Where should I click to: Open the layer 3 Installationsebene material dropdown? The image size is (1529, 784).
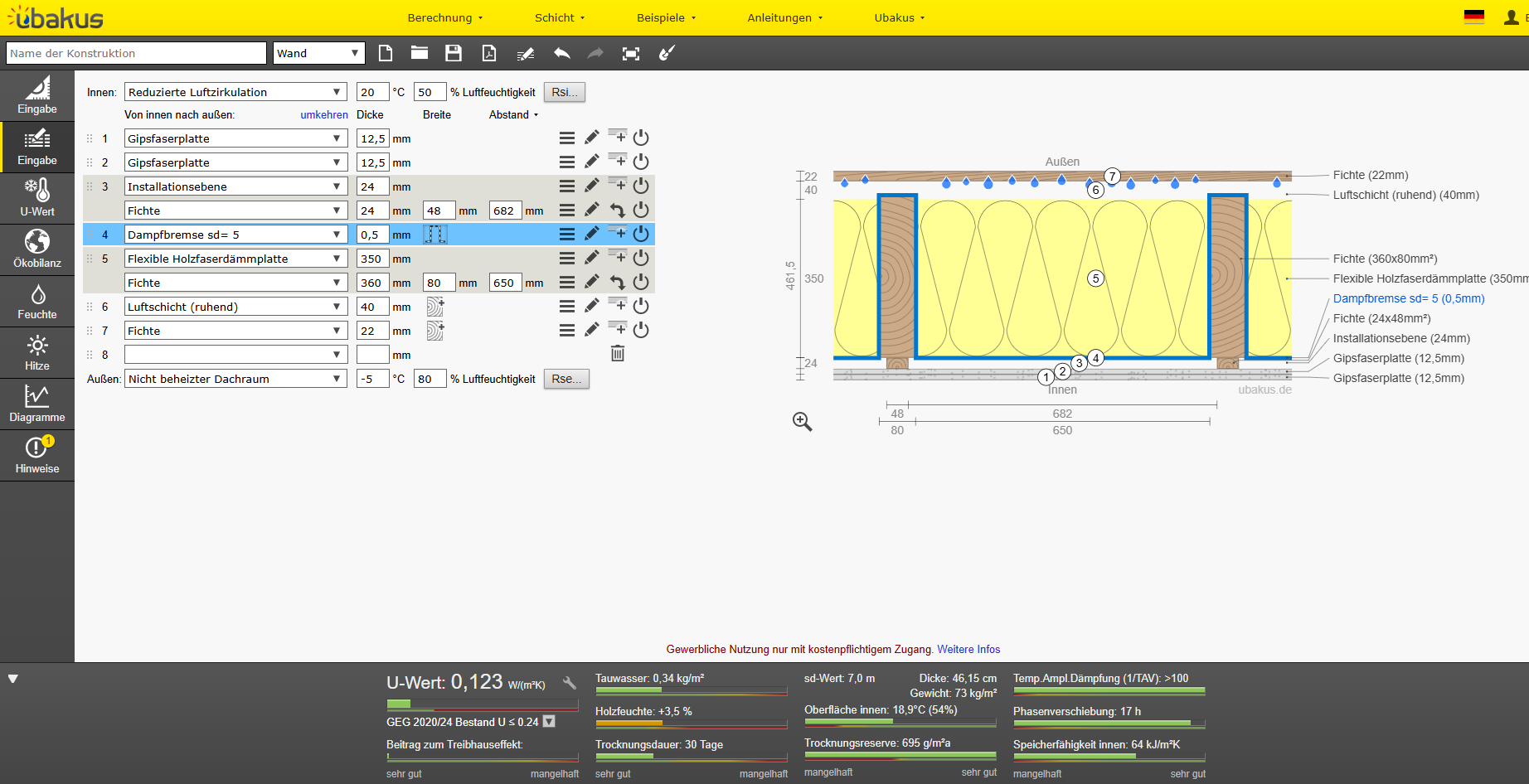[x=235, y=186]
